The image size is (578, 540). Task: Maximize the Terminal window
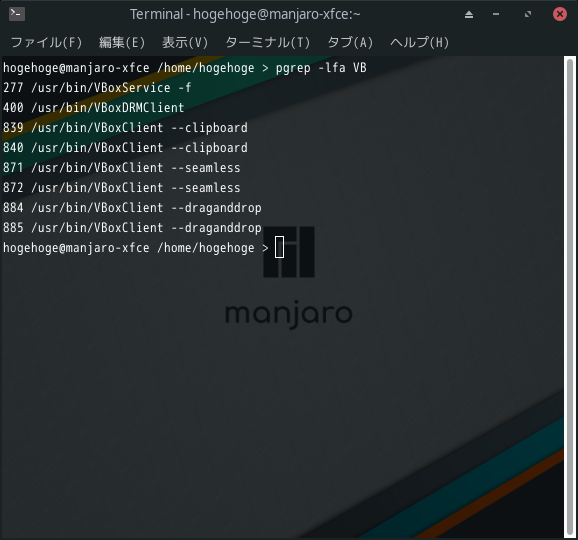[528, 14]
